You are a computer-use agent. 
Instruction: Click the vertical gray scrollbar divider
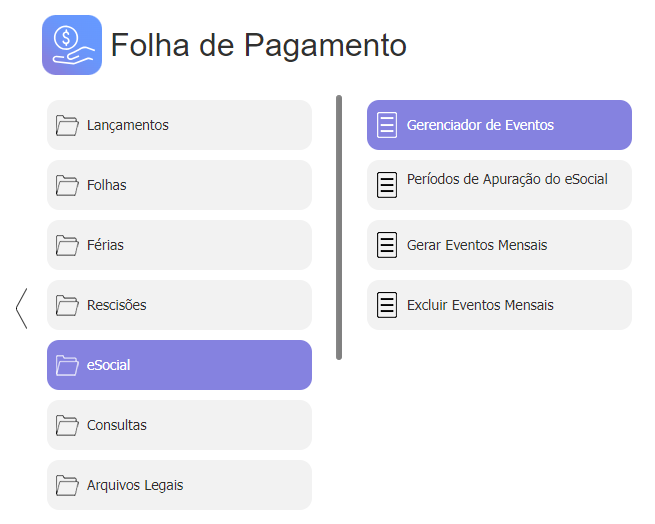pos(339,227)
